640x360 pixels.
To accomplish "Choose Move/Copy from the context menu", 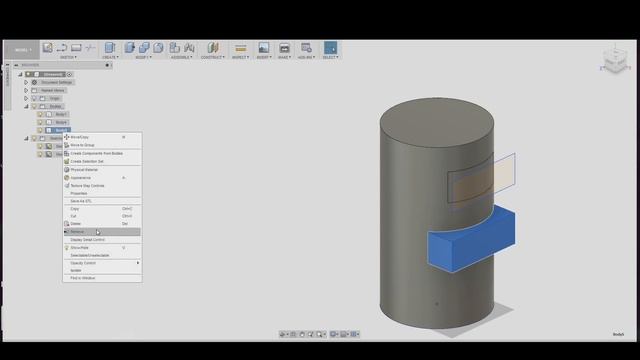I will [102, 137].
